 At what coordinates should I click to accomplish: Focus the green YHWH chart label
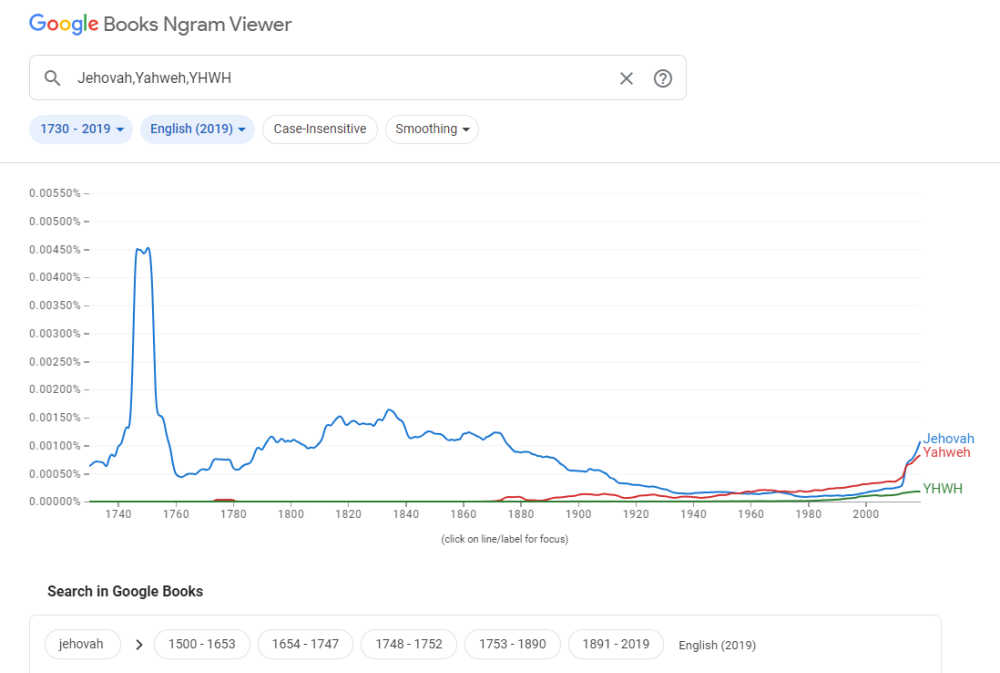point(942,489)
